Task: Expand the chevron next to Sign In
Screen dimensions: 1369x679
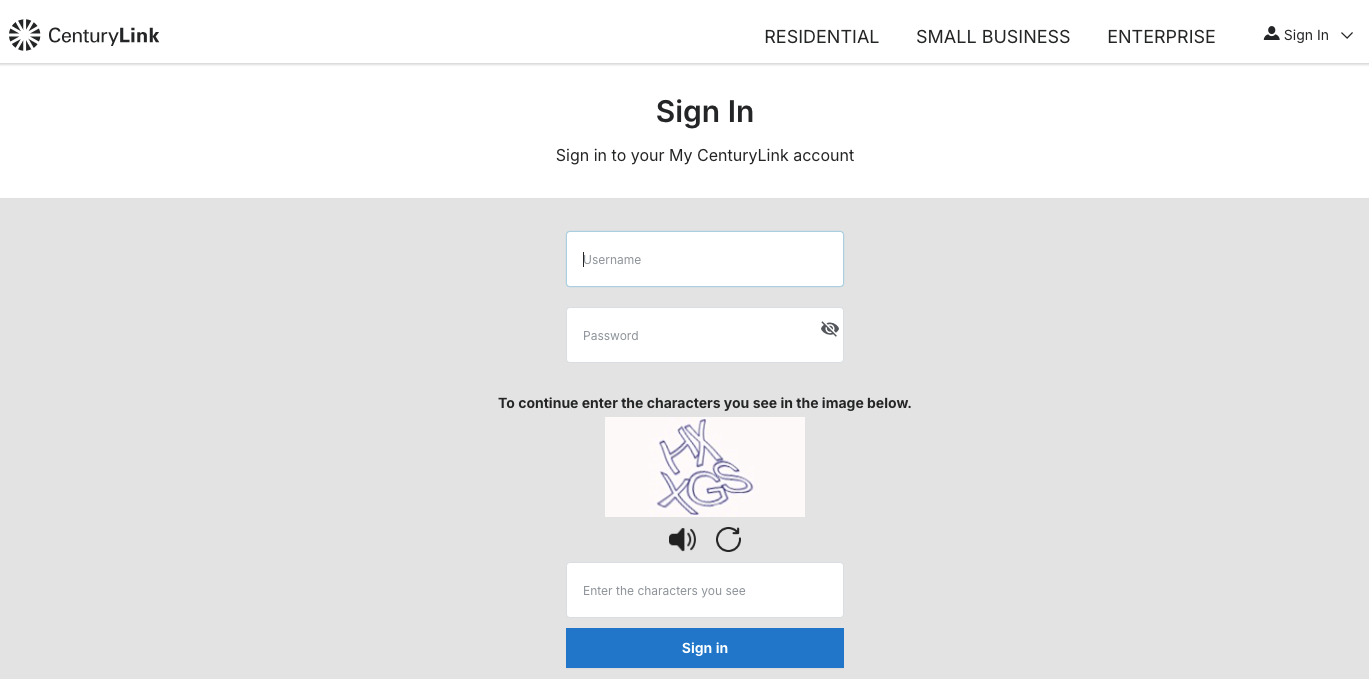Action: (x=1347, y=36)
